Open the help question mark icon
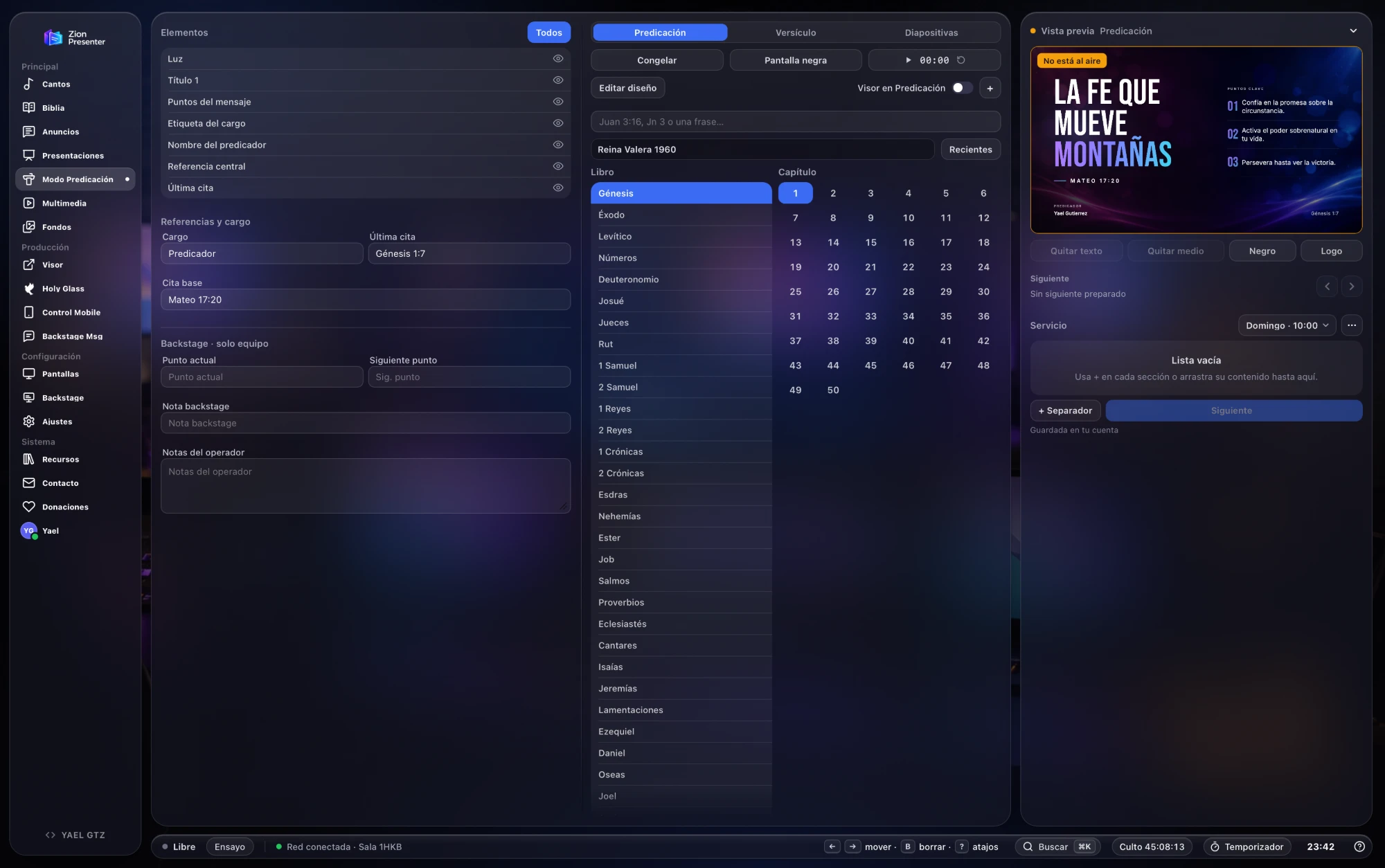 (1359, 847)
